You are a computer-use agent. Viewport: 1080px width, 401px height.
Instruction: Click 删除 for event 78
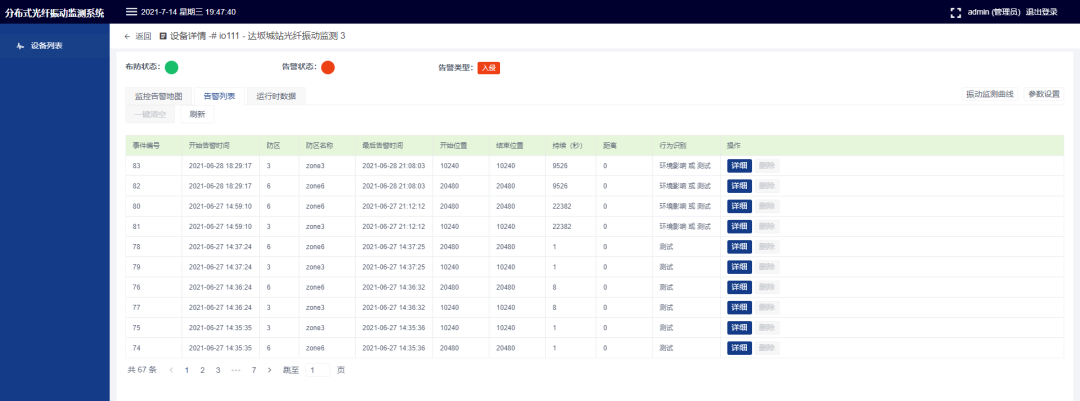click(767, 247)
